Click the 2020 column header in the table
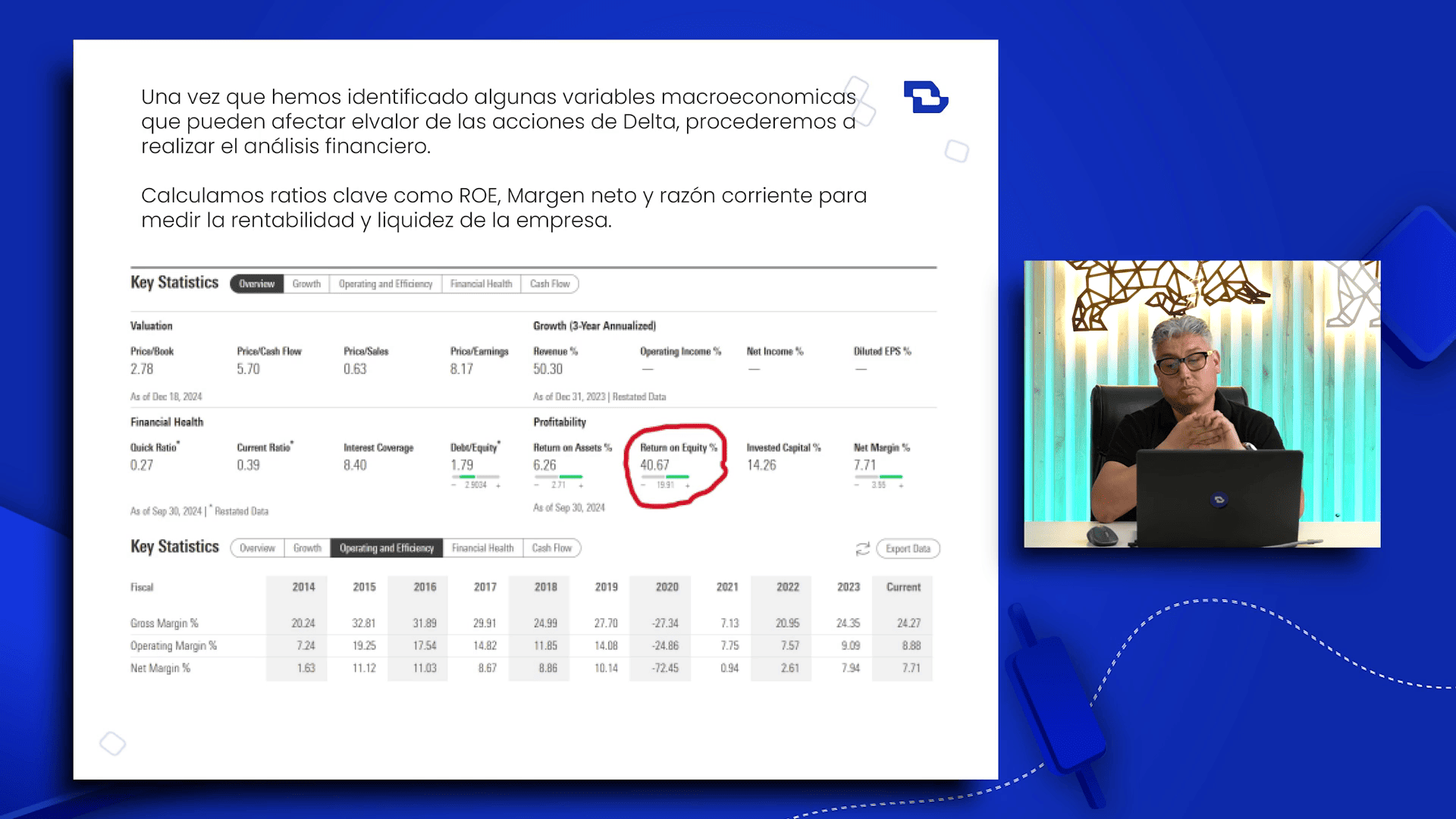1456x819 pixels. 667,587
